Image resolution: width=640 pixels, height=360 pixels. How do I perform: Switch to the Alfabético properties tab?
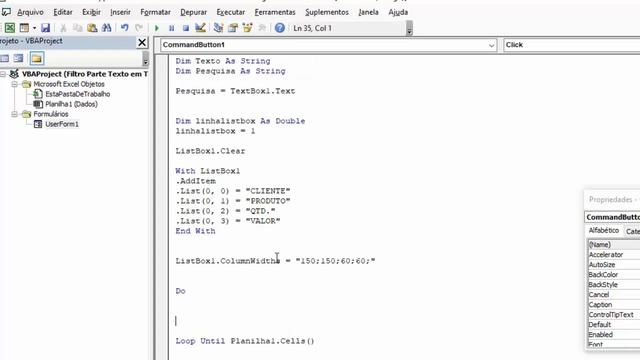coord(604,231)
